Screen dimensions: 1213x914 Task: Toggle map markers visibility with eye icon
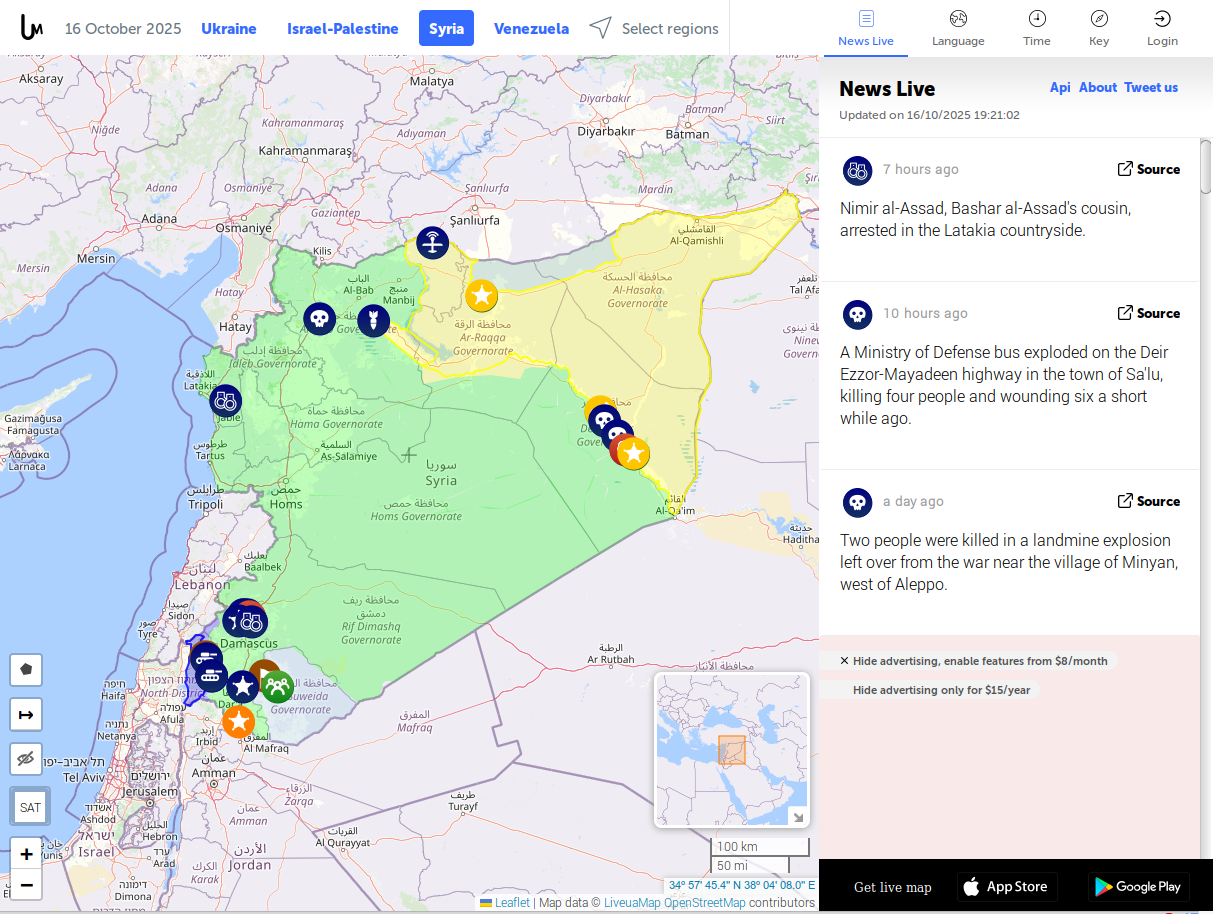26,759
